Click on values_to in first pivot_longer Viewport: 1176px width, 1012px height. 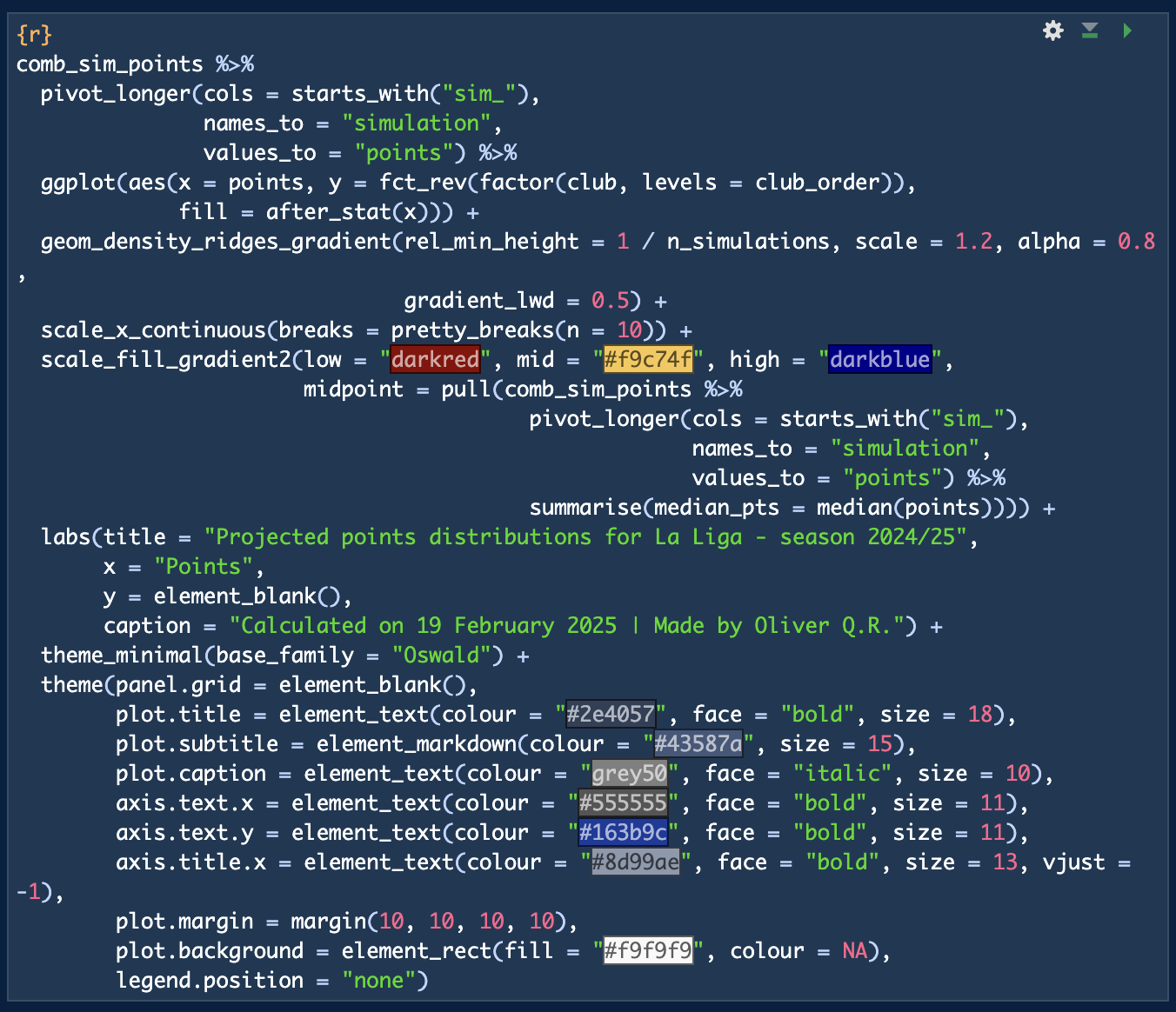pyautogui.click(x=260, y=152)
